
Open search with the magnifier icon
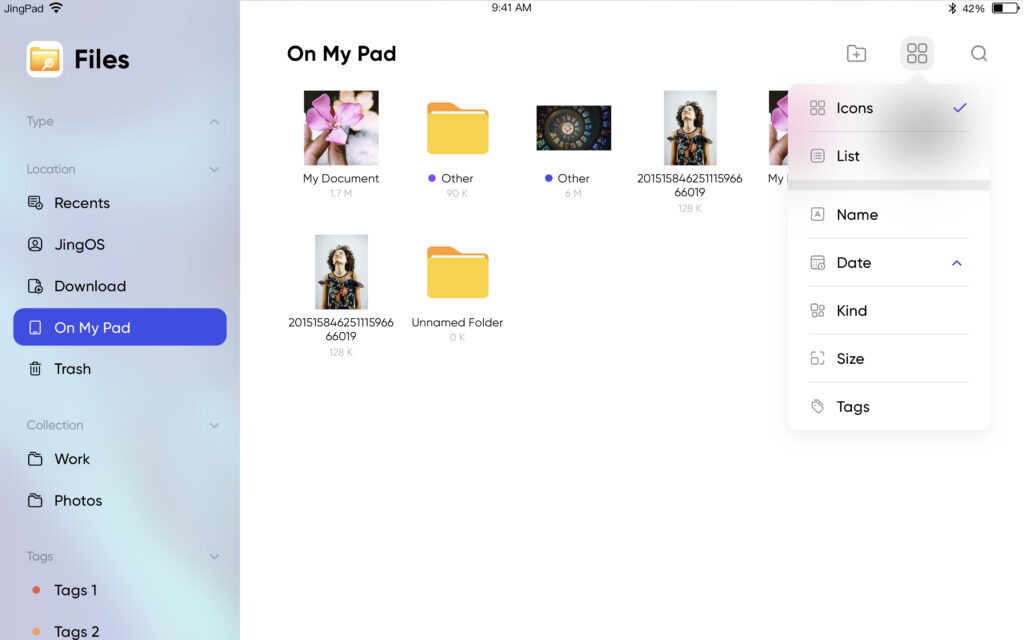[979, 54]
